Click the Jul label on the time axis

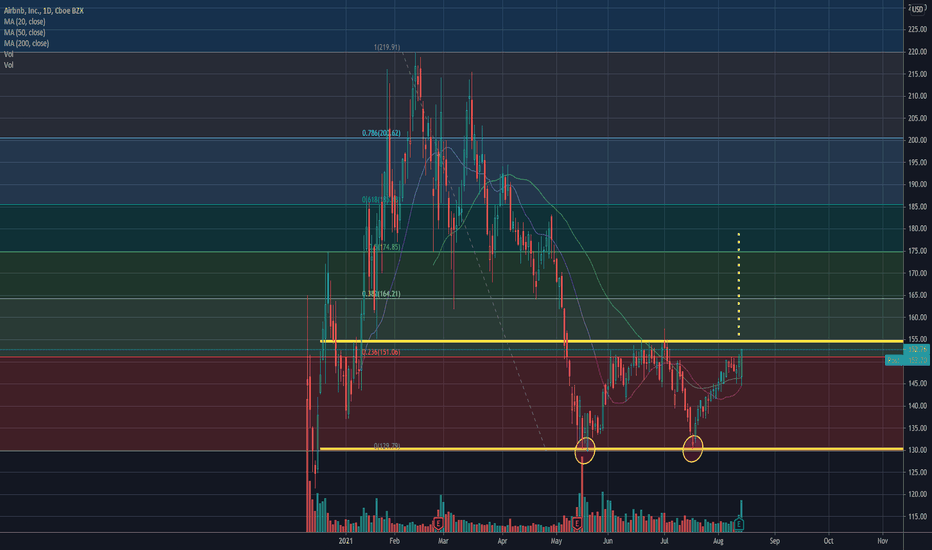[x=664, y=541]
